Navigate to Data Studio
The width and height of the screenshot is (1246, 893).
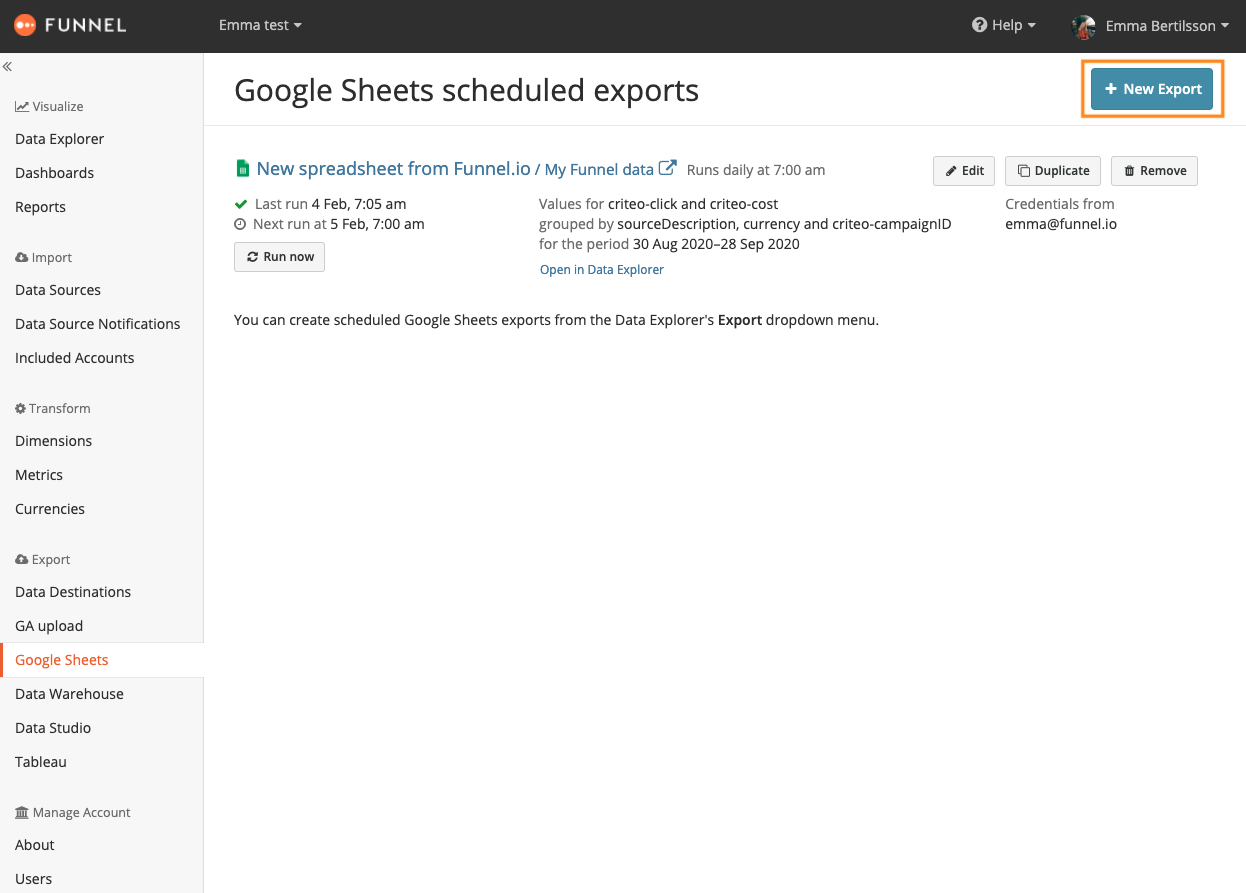53,728
